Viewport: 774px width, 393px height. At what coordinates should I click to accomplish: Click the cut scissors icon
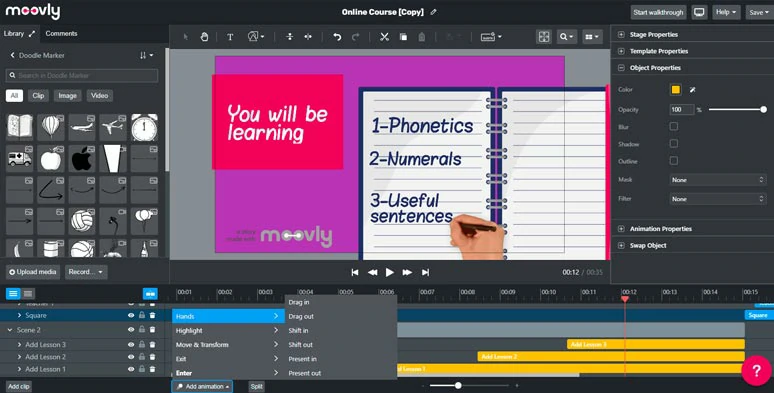pos(384,37)
